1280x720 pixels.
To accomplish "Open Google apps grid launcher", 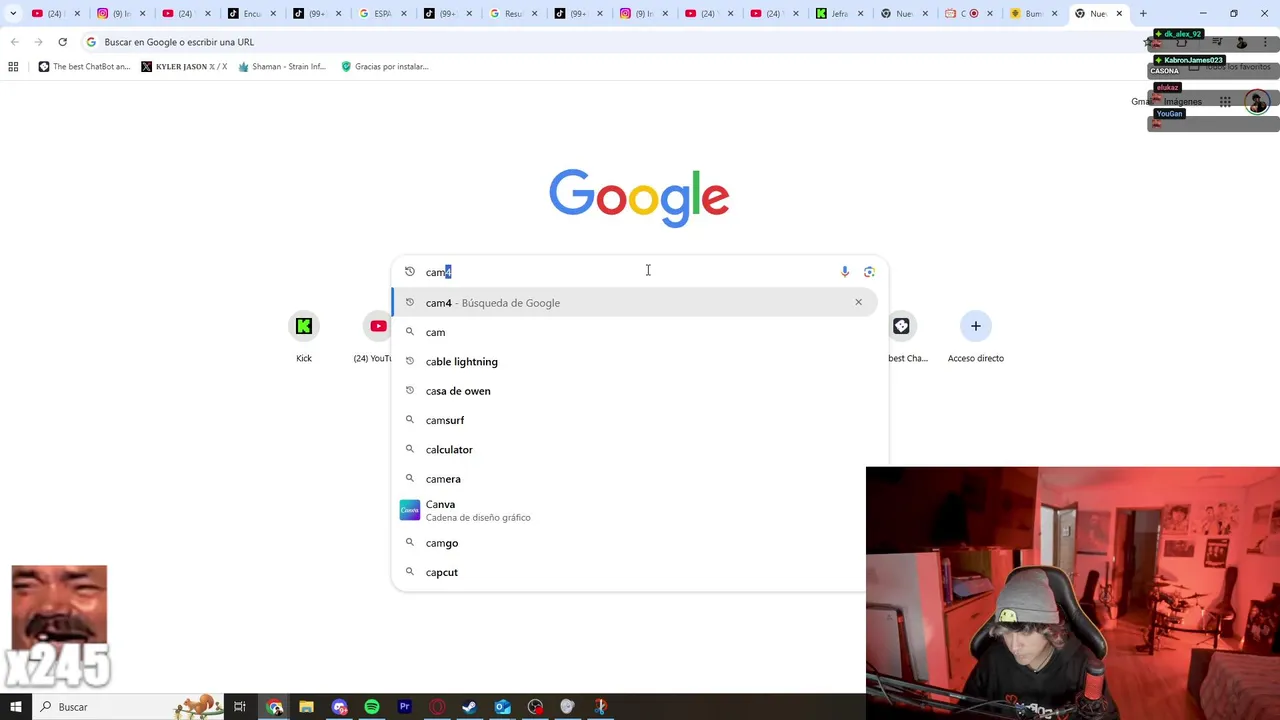I will [1225, 101].
